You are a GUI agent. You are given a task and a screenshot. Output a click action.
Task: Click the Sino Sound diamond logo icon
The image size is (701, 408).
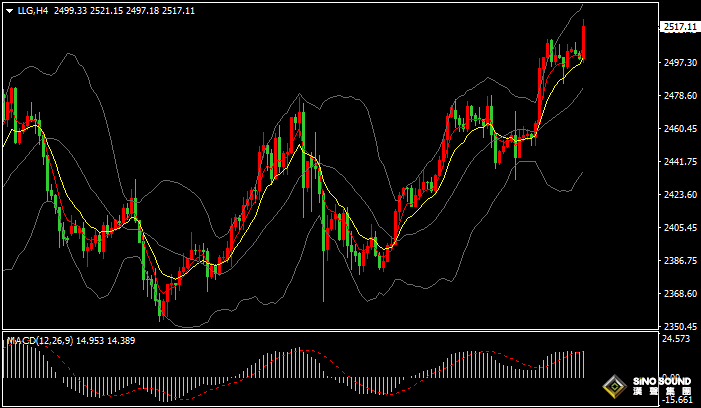click(x=615, y=388)
